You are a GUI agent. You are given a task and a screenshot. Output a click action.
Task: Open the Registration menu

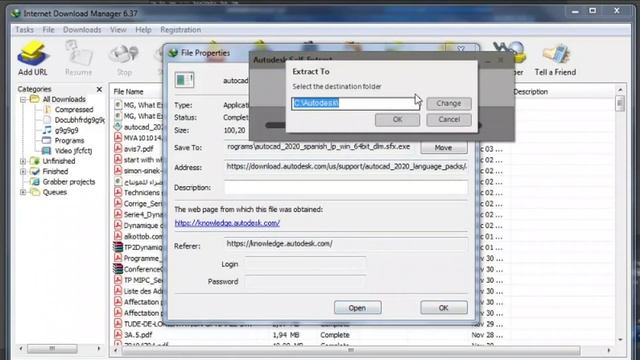pyautogui.click(x=180, y=29)
